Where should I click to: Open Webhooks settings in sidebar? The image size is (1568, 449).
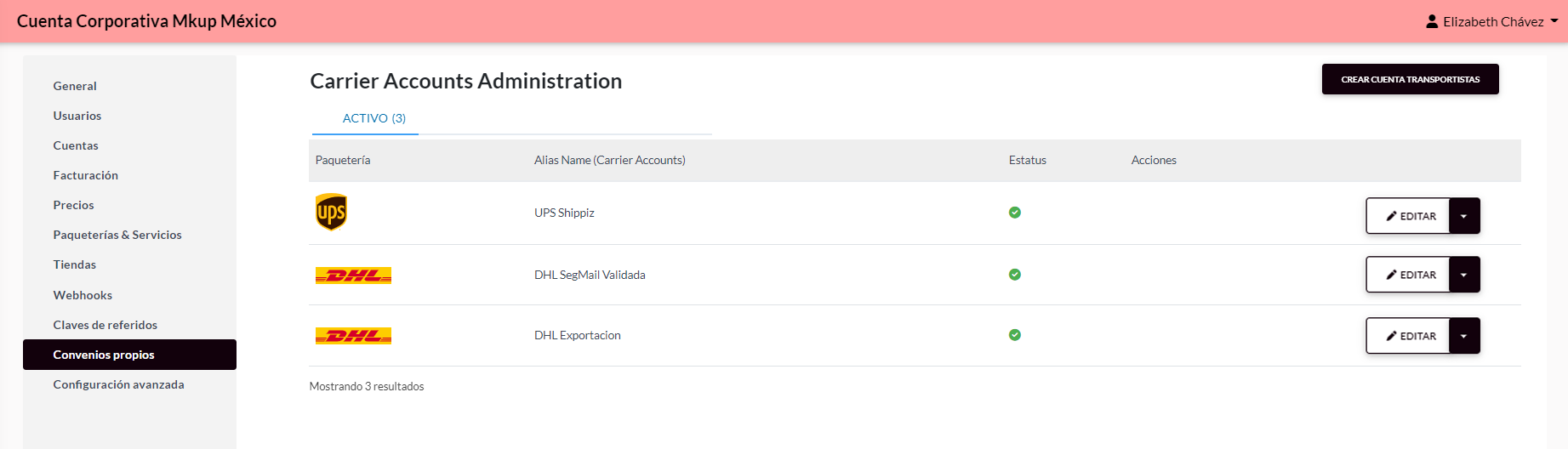(83, 295)
